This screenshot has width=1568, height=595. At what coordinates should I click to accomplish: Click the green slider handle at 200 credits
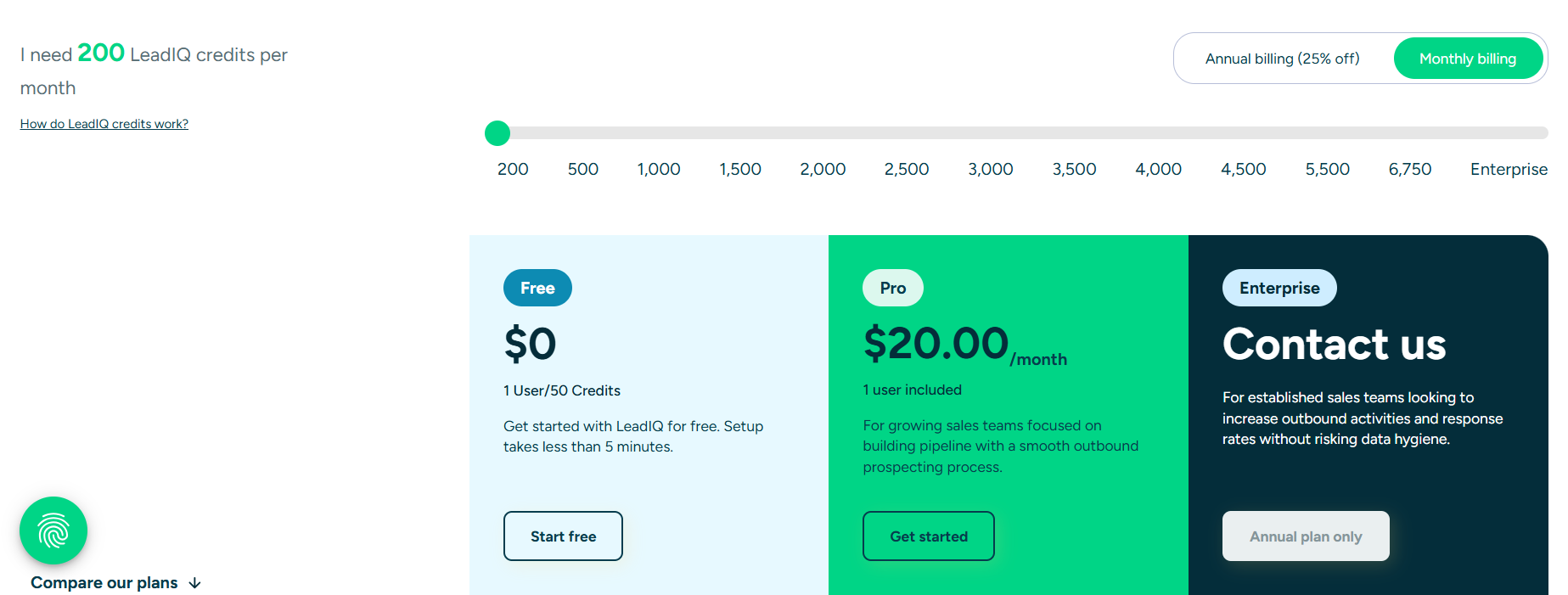pos(497,133)
